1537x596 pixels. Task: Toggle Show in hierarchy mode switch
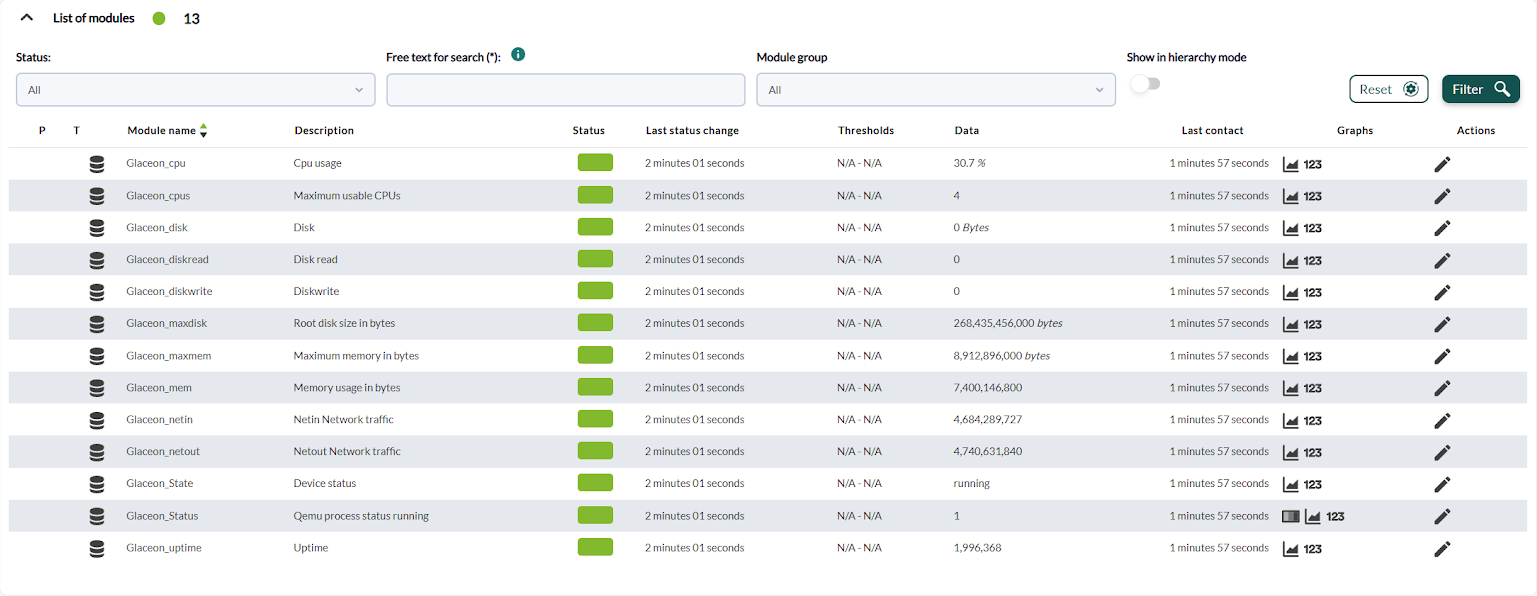click(x=1145, y=84)
